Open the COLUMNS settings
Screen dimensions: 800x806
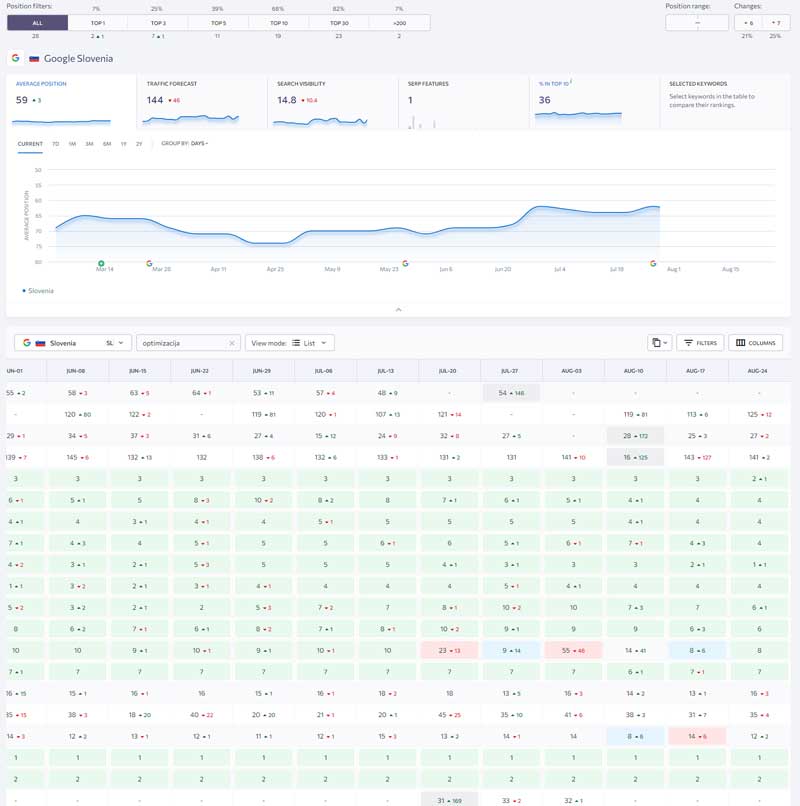pyautogui.click(x=755, y=343)
